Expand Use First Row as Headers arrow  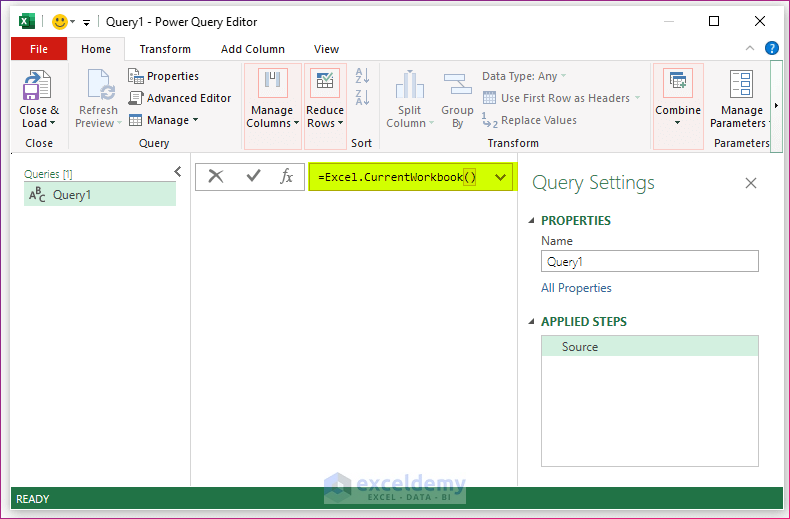click(x=637, y=98)
